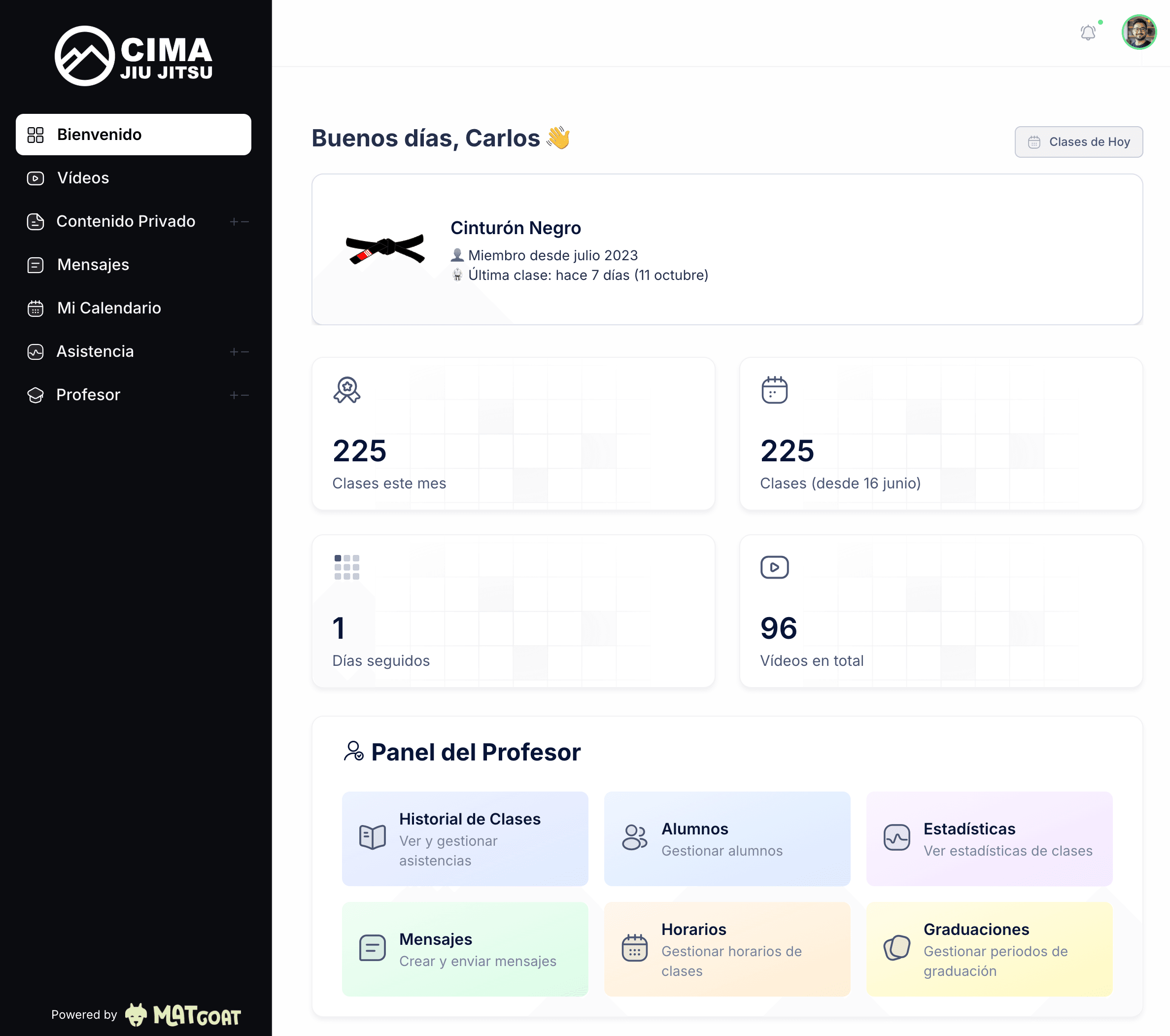Click the Clases de Hoy button
This screenshot has width=1170, height=1036.
[x=1078, y=142]
